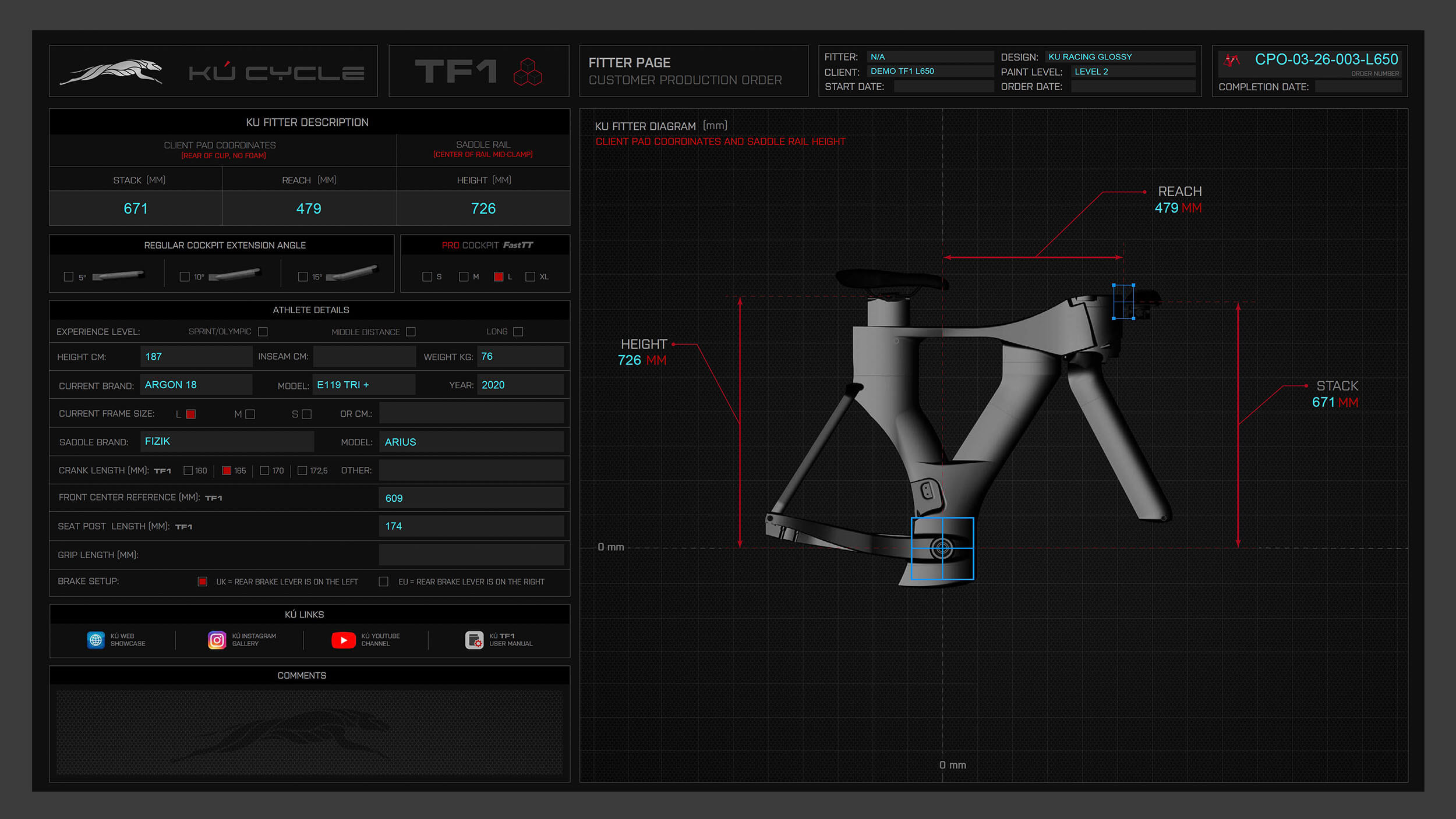This screenshot has height=819, width=1456.
Task: Click the Reach value 479 in the table
Action: click(309, 208)
